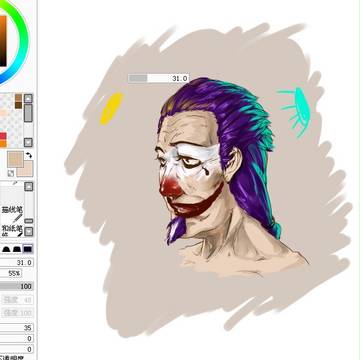Click the brush size field showing 31.0
The image size is (360, 360).
point(17,262)
